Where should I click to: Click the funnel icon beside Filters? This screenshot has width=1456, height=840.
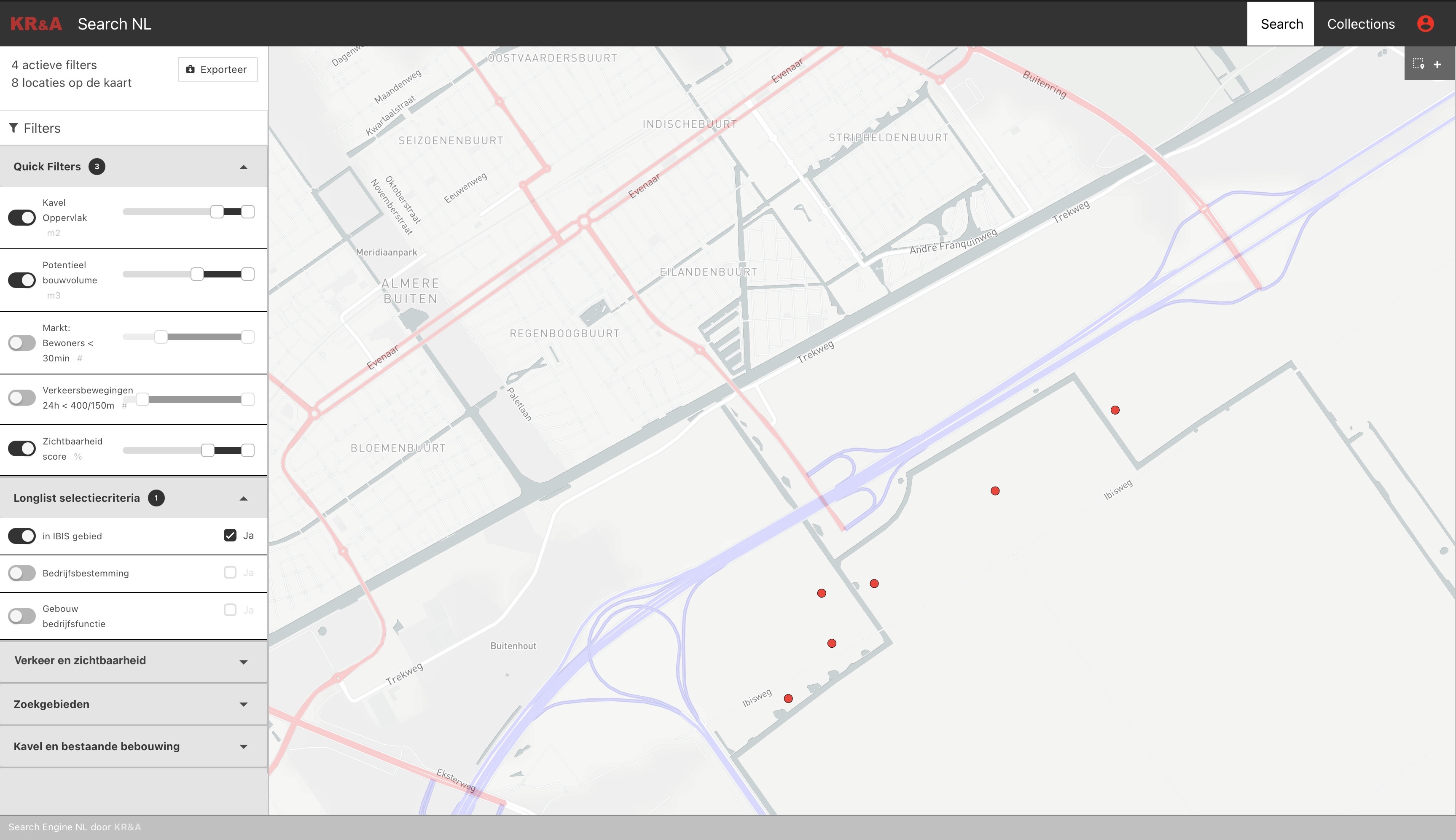click(x=13, y=127)
